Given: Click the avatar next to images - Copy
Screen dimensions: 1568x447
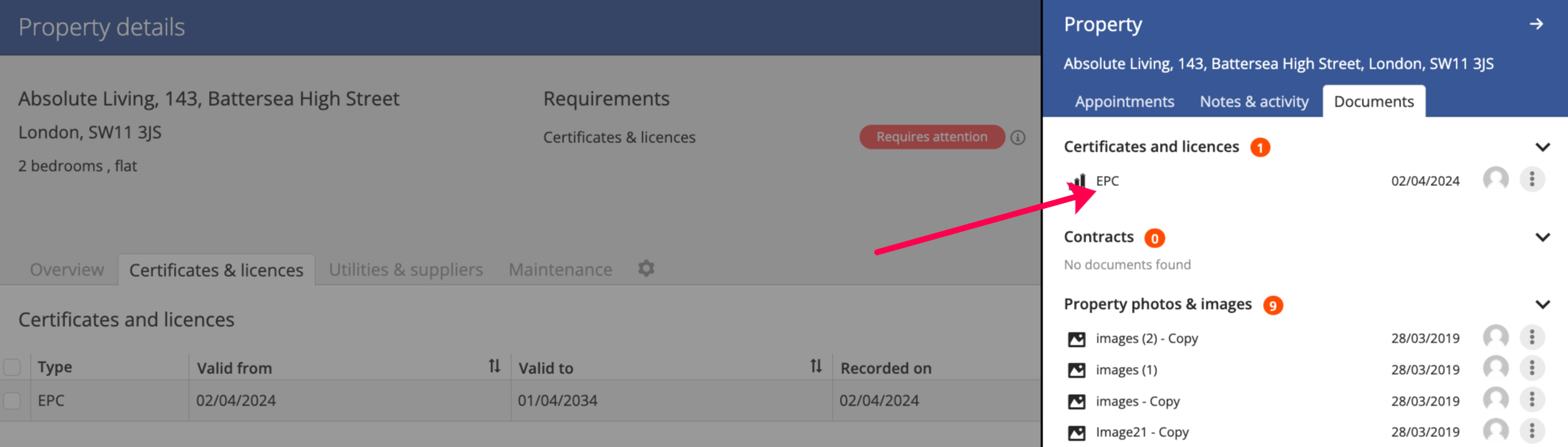Looking at the screenshot, I should [1496, 401].
